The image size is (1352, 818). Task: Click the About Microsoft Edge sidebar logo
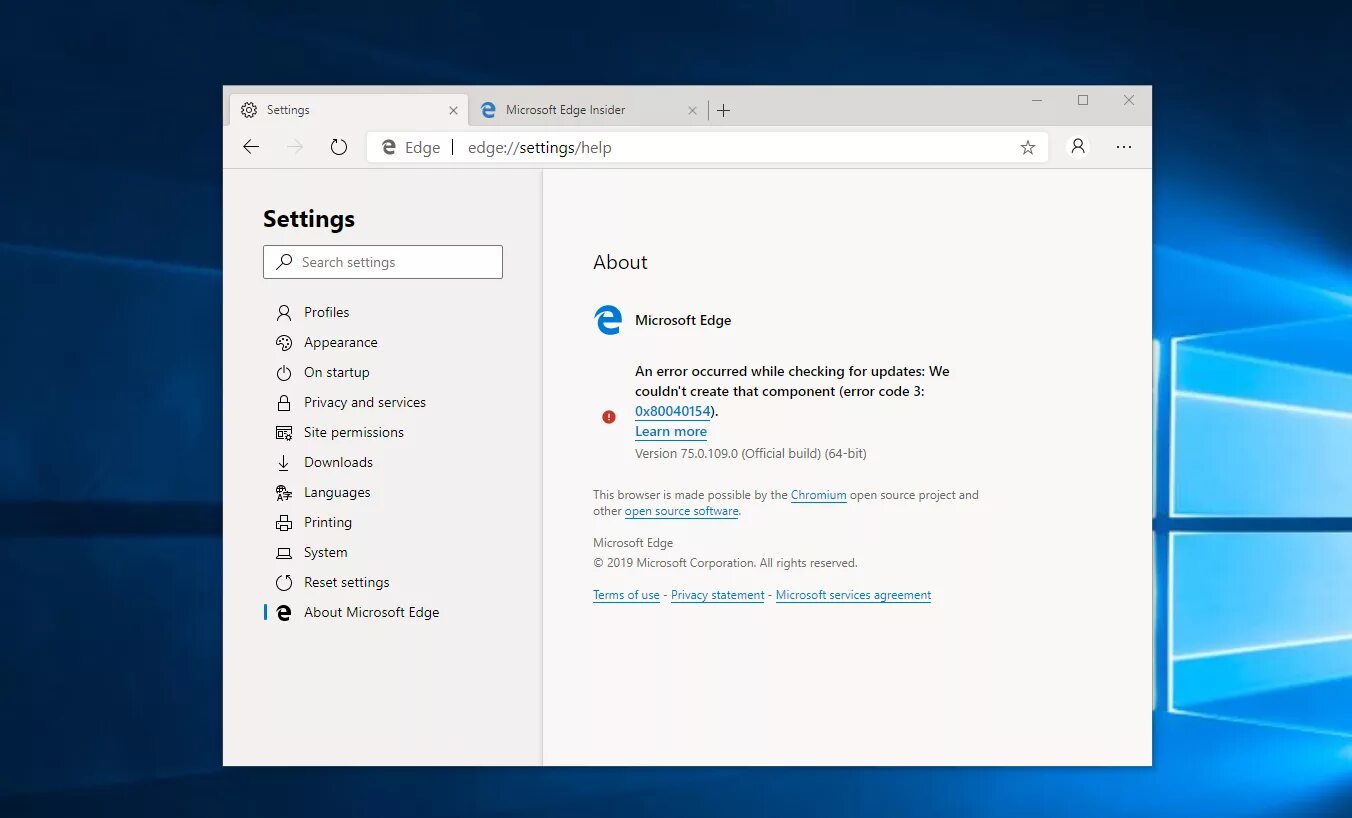click(x=284, y=612)
